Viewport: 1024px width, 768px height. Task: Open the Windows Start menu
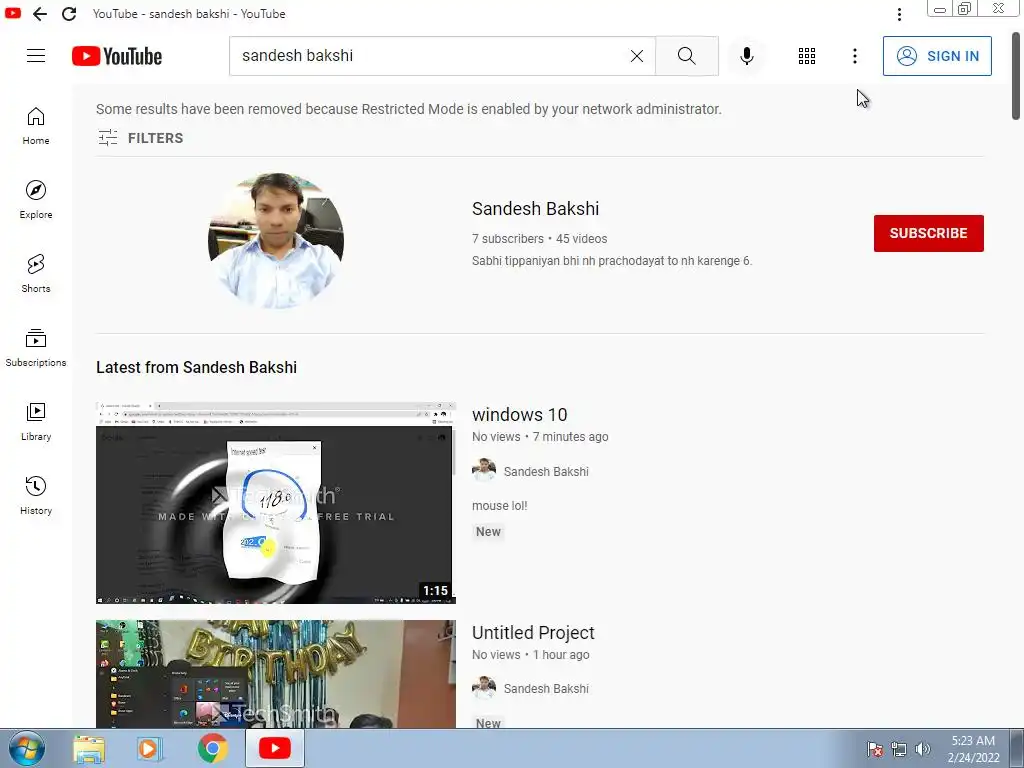[x=27, y=748]
